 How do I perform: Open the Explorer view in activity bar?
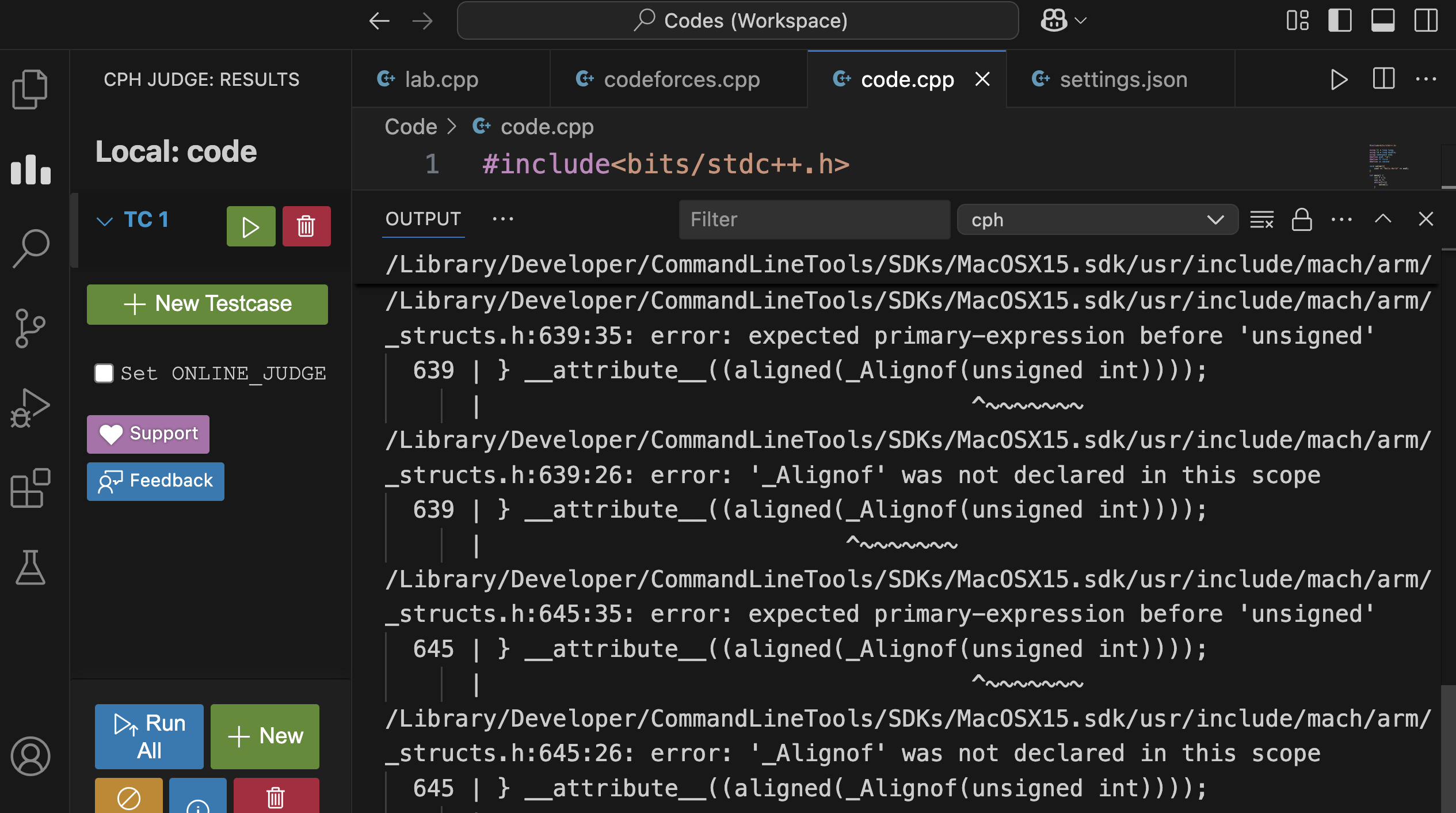pos(30,89)
